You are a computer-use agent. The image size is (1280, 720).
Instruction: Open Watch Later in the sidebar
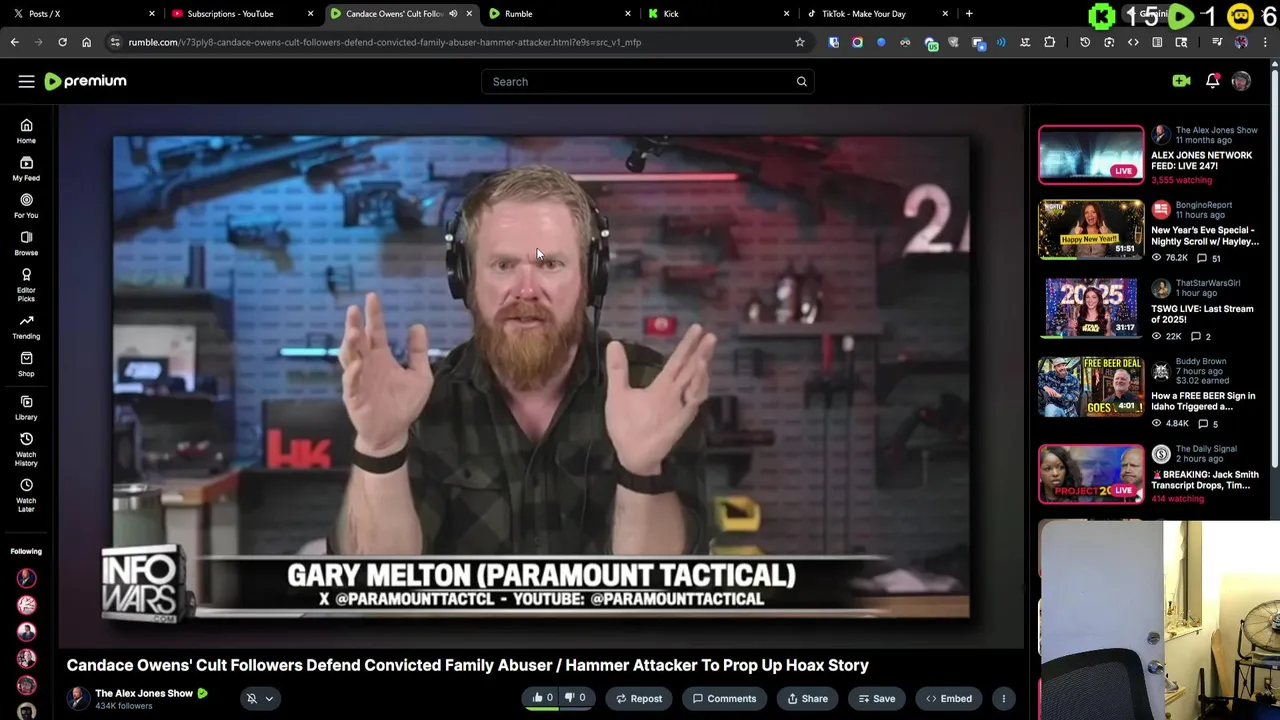(x=26, y=495)
